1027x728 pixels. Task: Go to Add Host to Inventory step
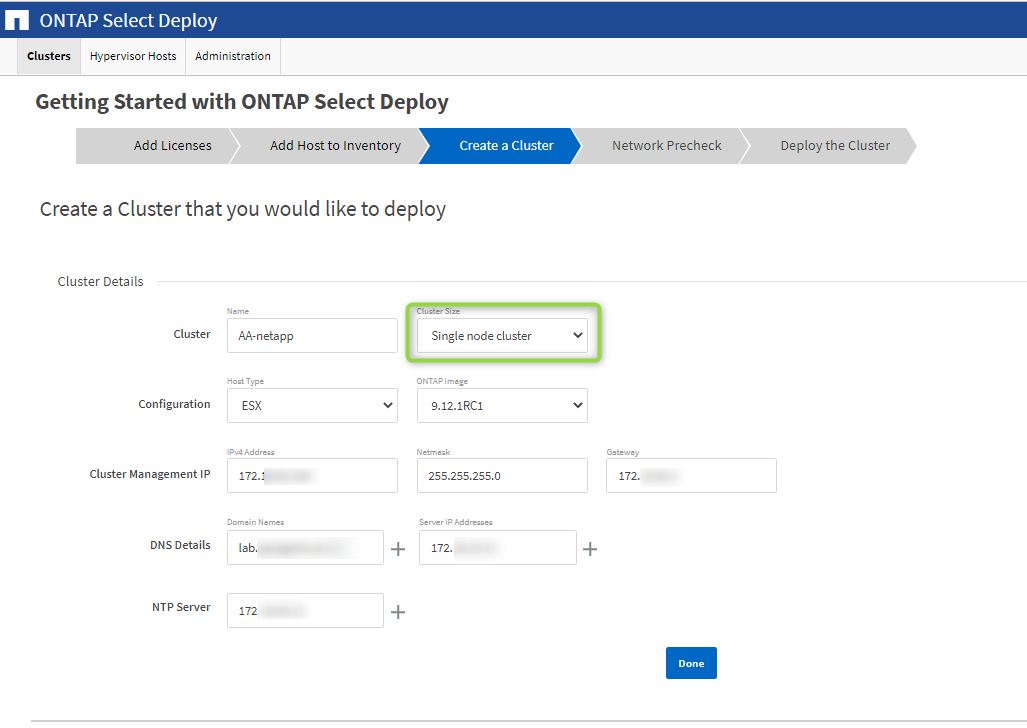coord(335,146)
